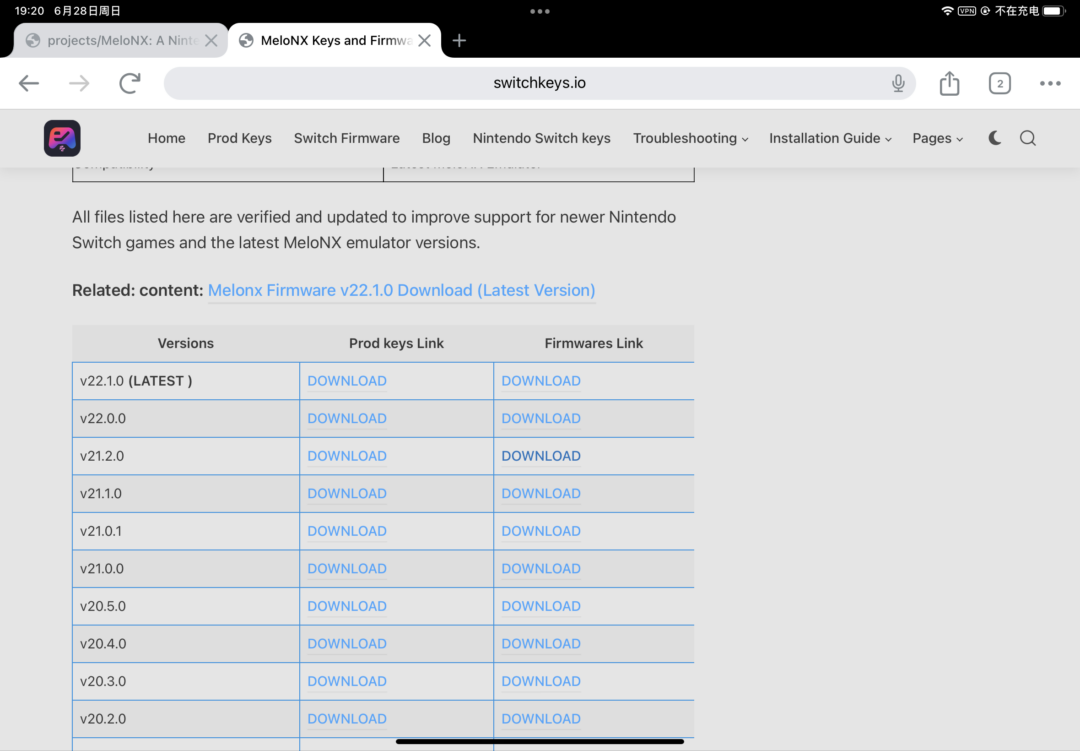Download firmware for v22.0.0
This screenshot has height=751, width=1080.
click(x=541, y=418)
